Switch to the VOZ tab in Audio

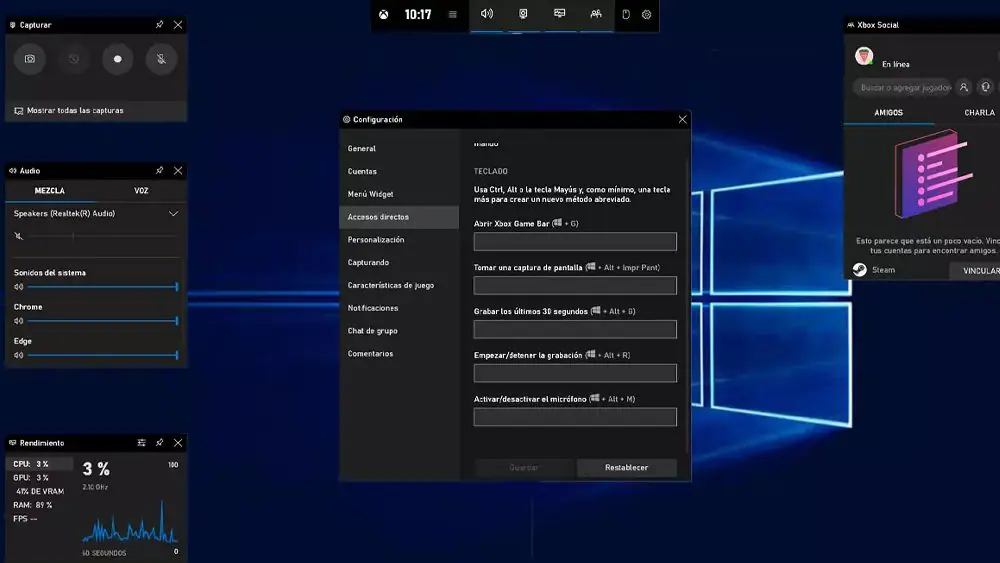coord(141,190)
